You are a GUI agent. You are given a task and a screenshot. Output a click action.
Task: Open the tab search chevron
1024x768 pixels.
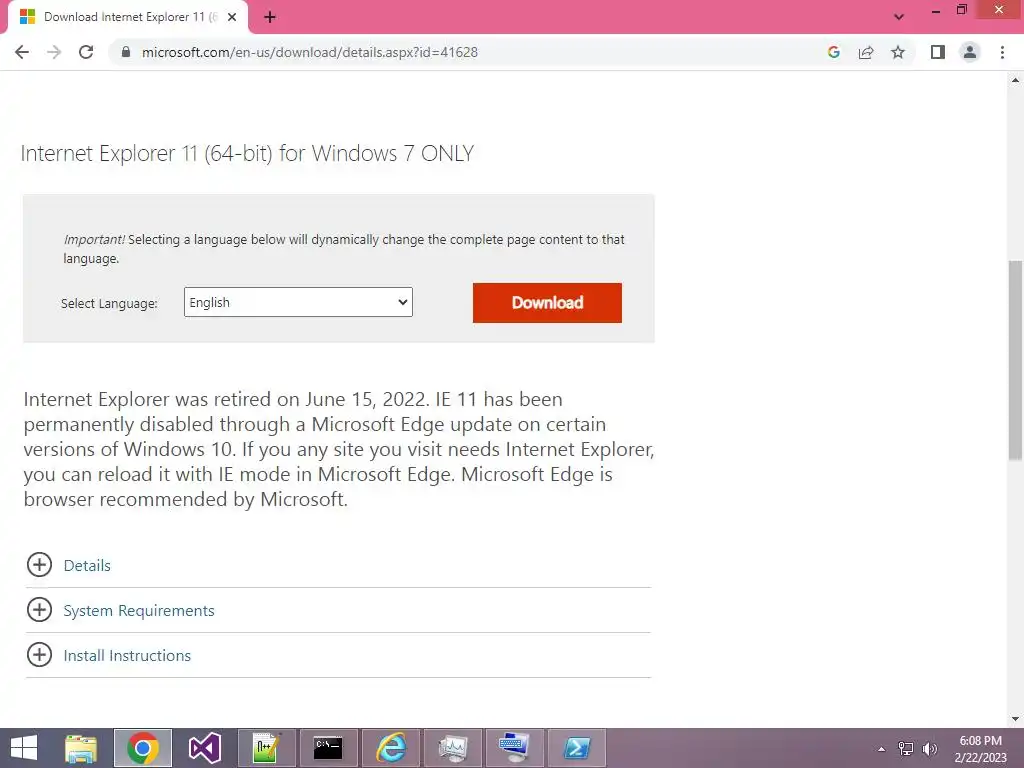899,17
